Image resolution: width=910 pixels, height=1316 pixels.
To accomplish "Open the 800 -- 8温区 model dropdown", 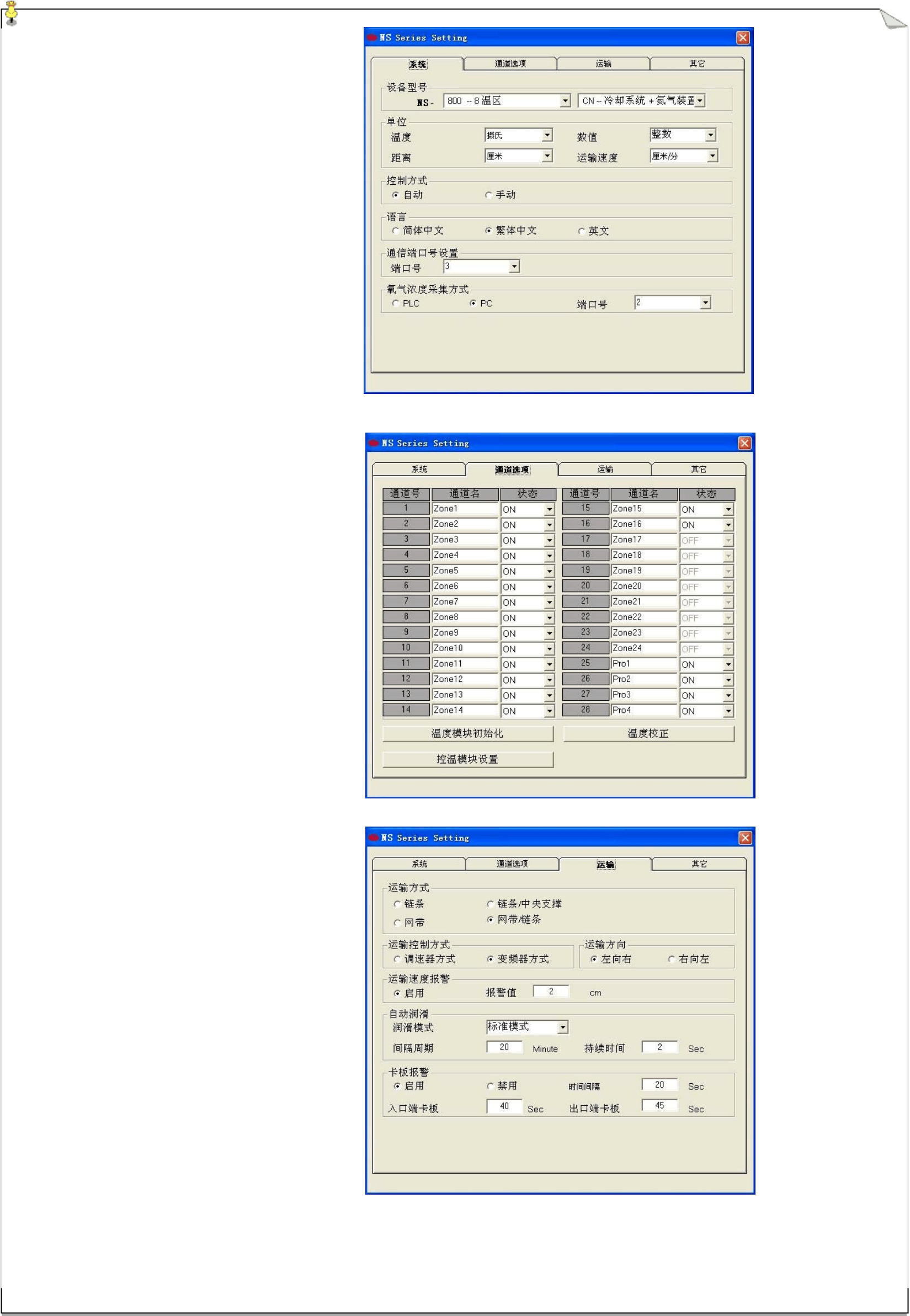I will (565, 101).
